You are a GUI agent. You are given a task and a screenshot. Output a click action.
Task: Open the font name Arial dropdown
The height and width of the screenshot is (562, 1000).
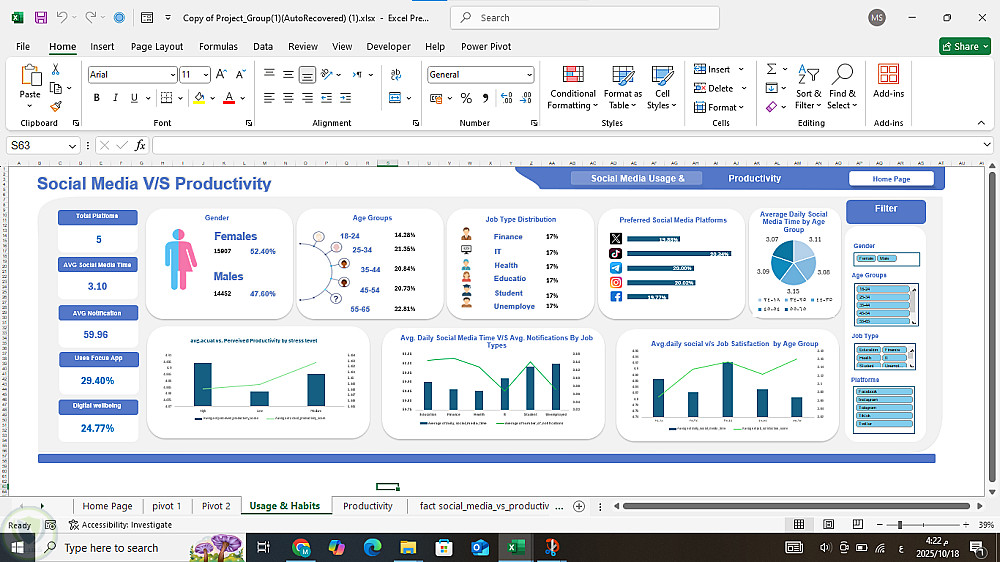pos(172,75)
